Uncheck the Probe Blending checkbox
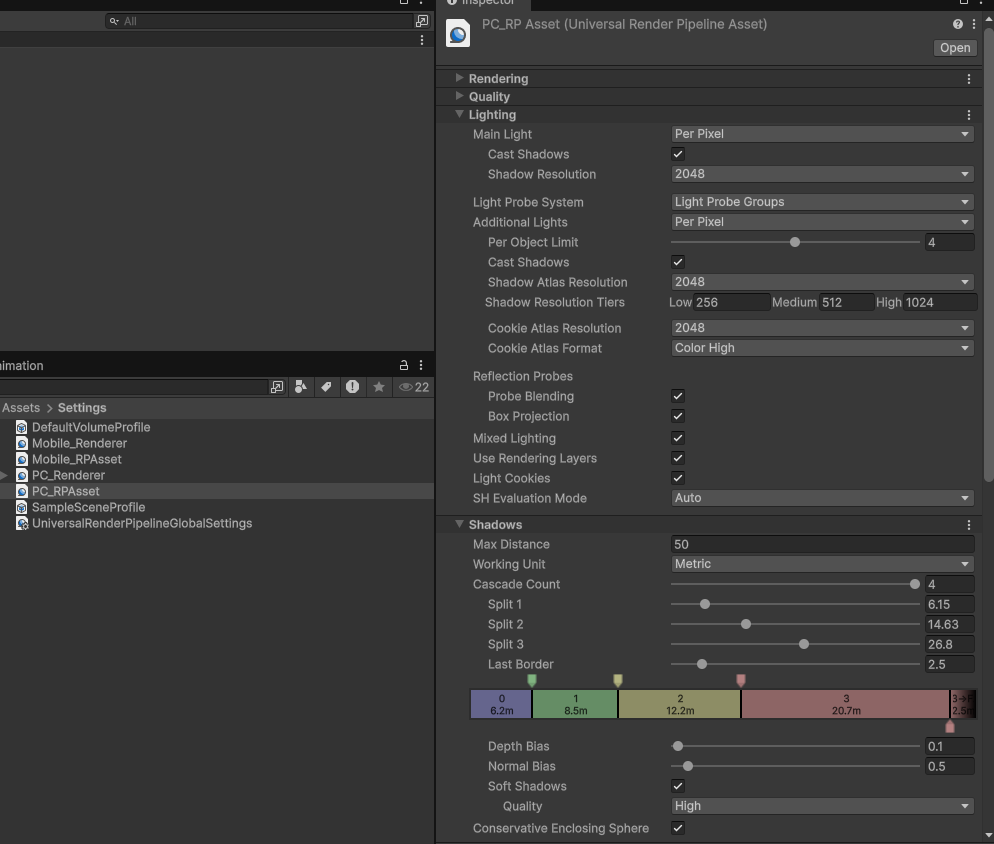 (x=678, y=396)
